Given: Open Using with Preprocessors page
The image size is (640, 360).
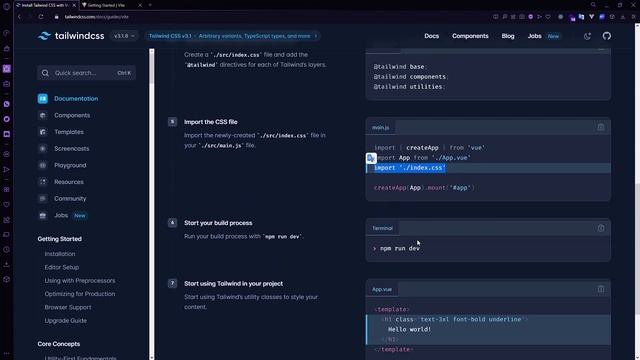Looking at the screenshot, I should (80, 281).
